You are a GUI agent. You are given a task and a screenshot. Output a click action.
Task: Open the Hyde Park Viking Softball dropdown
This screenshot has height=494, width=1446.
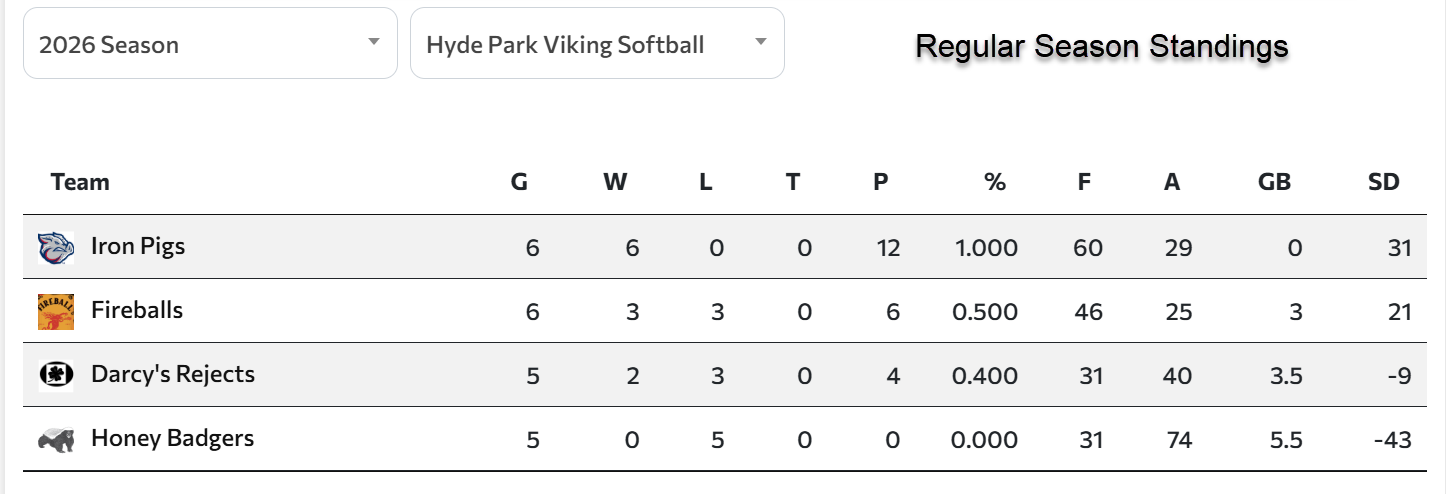point(597,43)
